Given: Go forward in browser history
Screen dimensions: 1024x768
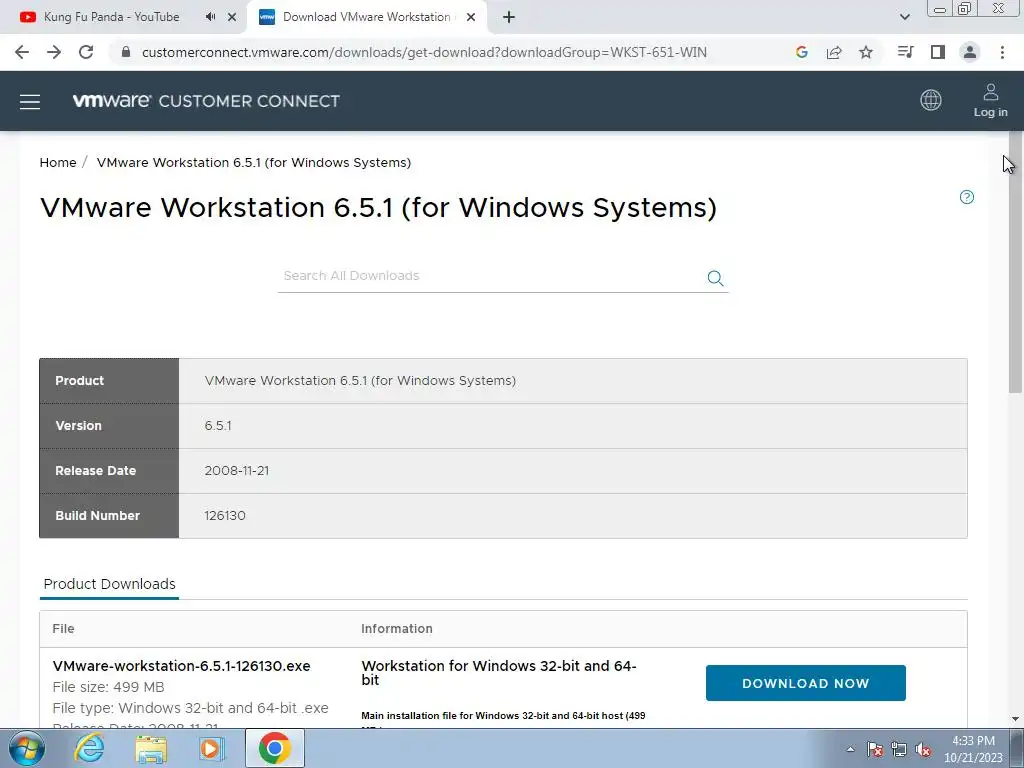Looking at the screenshot, I should point(54,52).
